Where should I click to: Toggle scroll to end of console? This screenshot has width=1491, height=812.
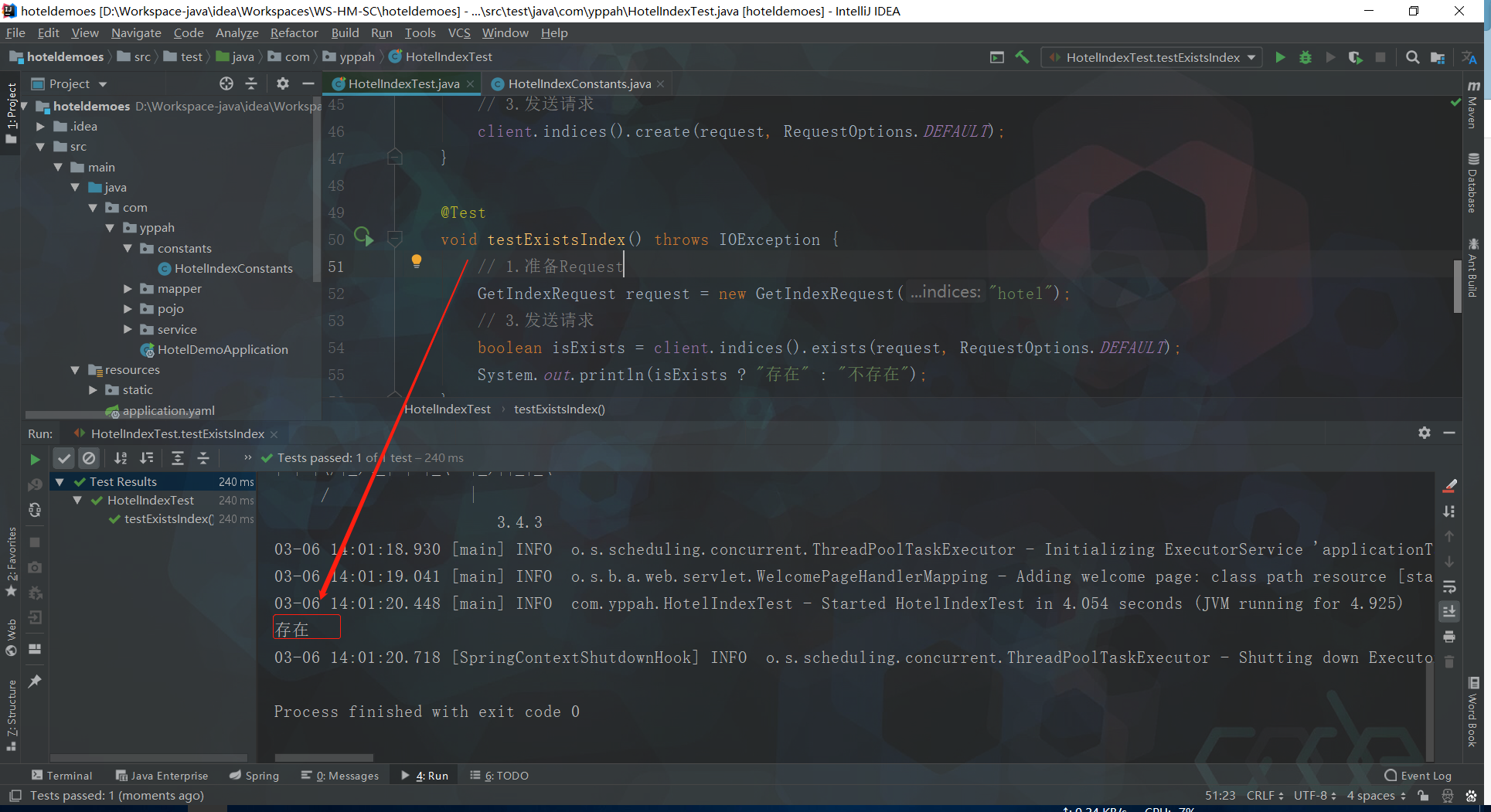[1449, 612]
